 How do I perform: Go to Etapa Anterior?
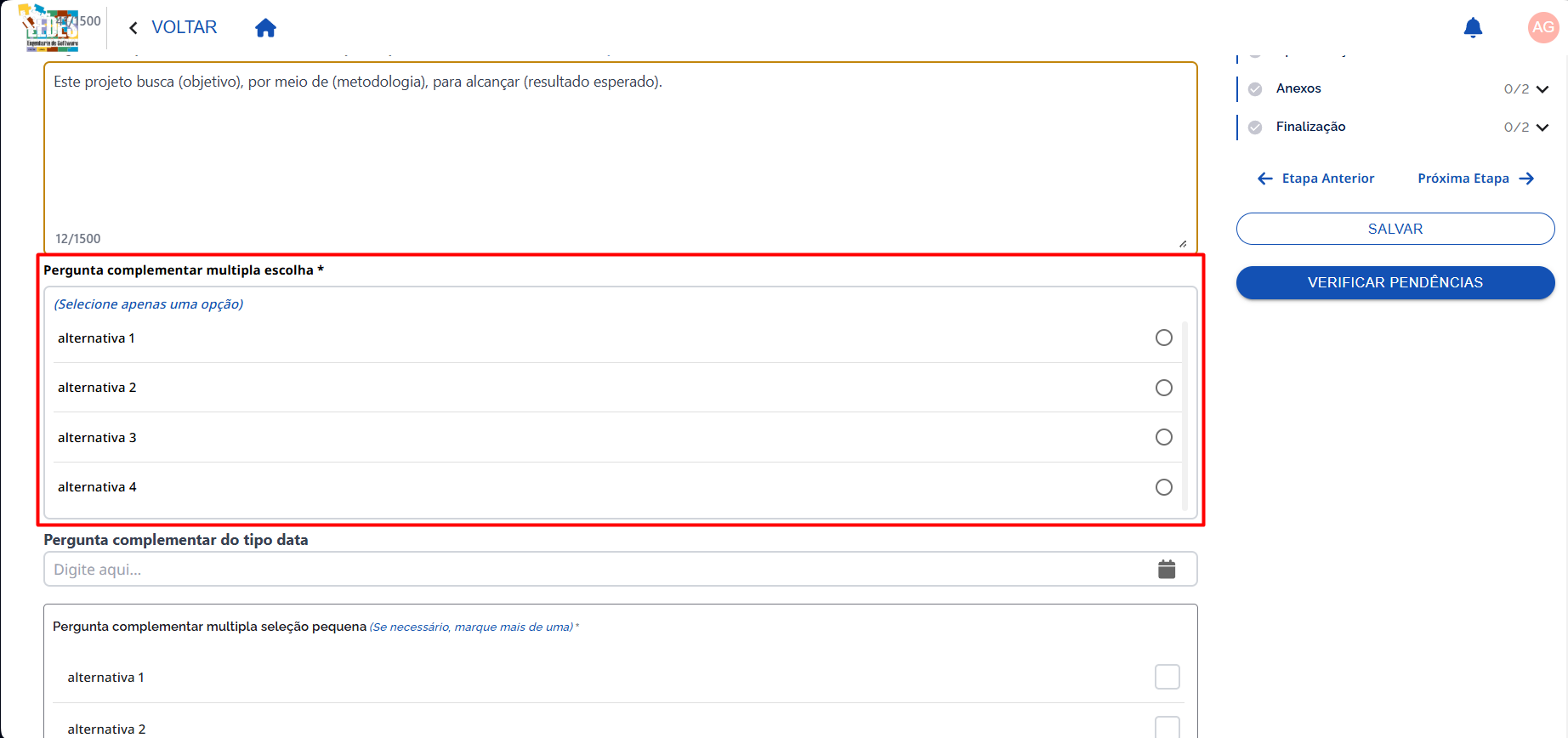coord(1315,179)
